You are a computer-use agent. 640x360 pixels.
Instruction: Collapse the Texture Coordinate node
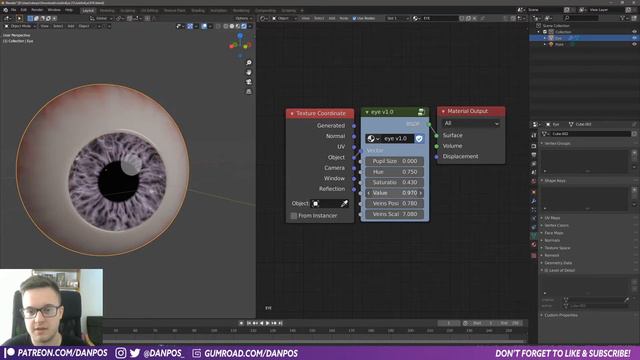point(292,113)
